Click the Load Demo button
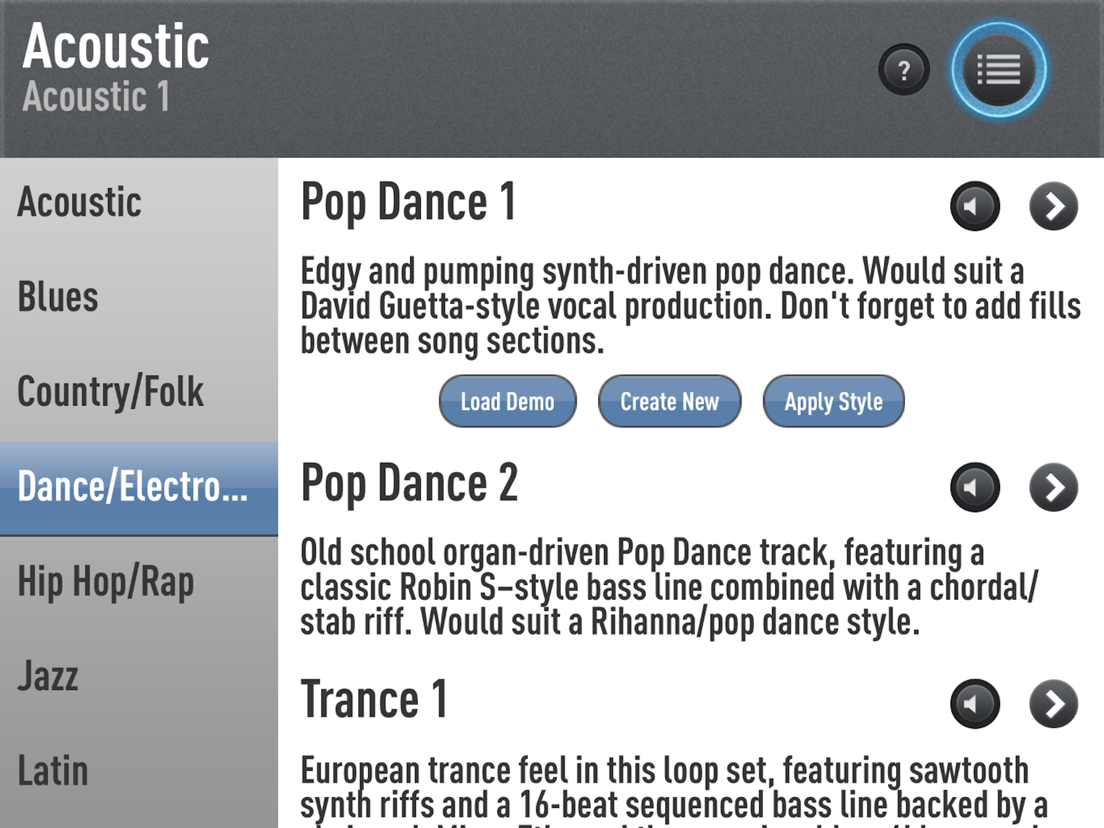 pyautogui.click(x=508, y=401)
